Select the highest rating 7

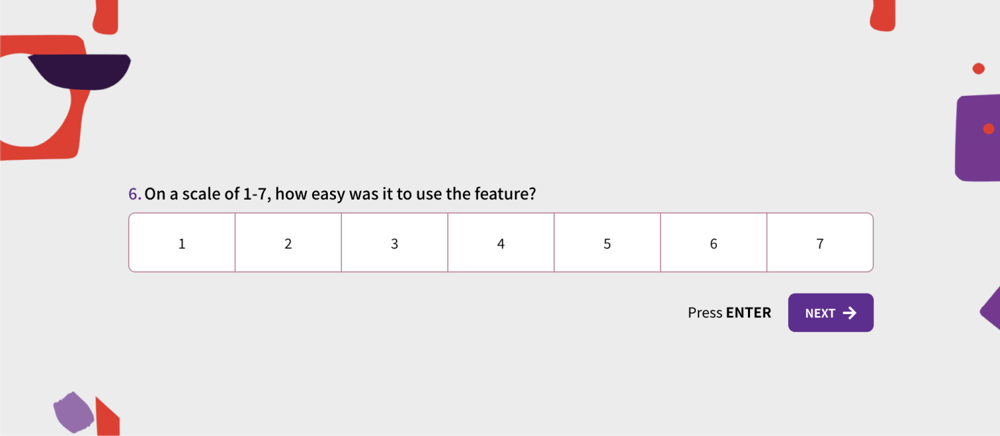(x=820, y=243)
